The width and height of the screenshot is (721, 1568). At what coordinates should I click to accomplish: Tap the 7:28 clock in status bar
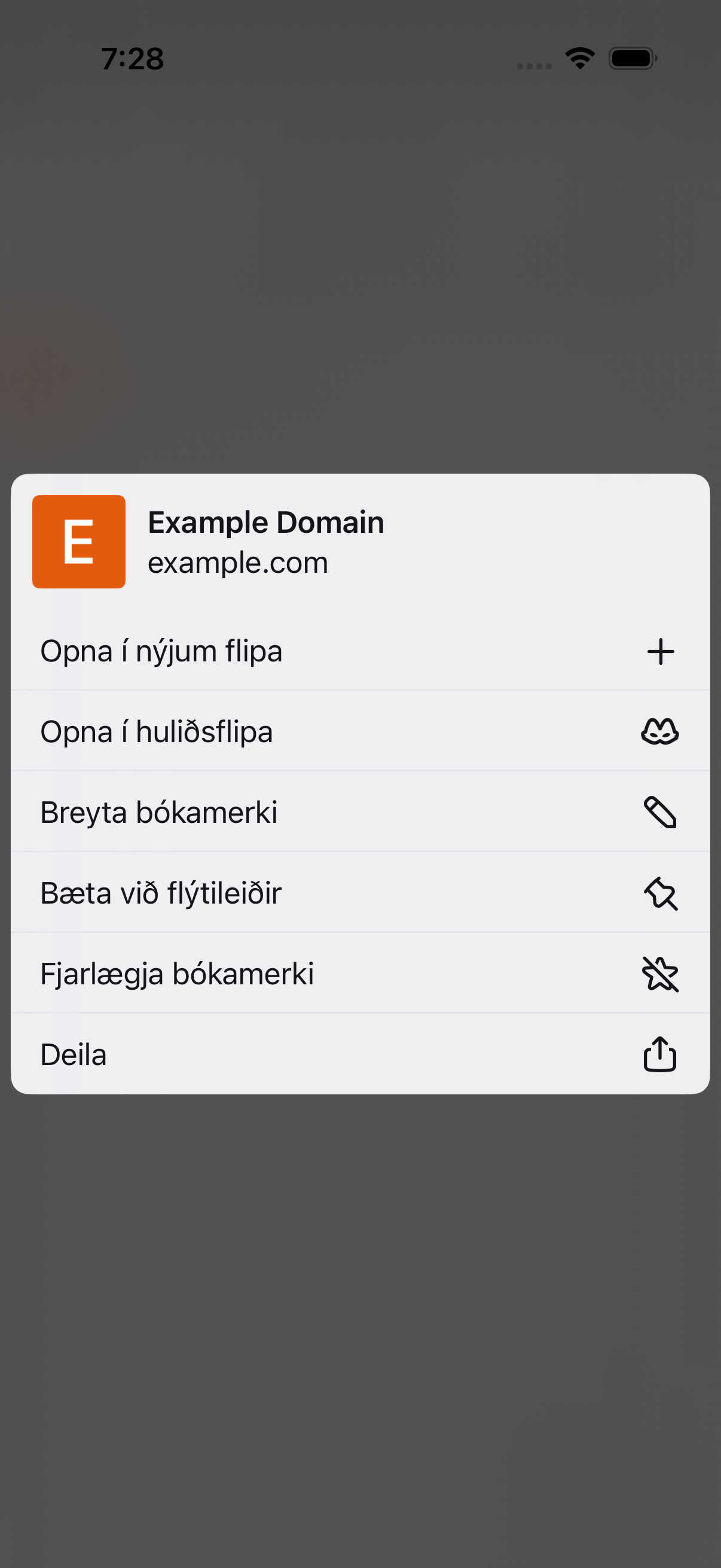coord(133,59)
